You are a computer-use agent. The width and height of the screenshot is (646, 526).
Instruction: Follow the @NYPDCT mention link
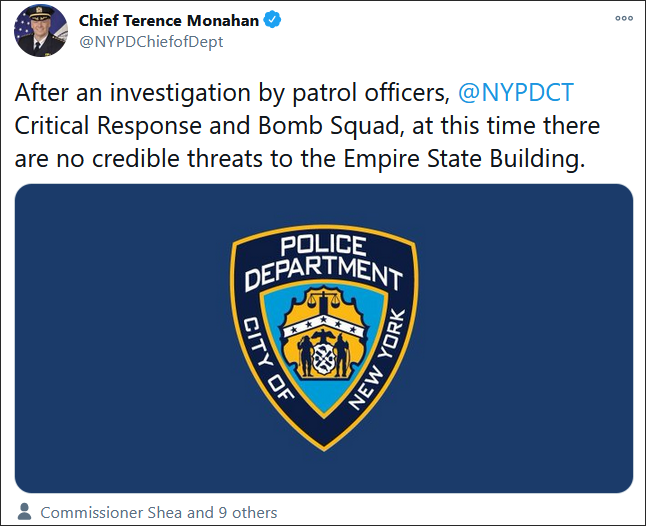coord(516,94)
